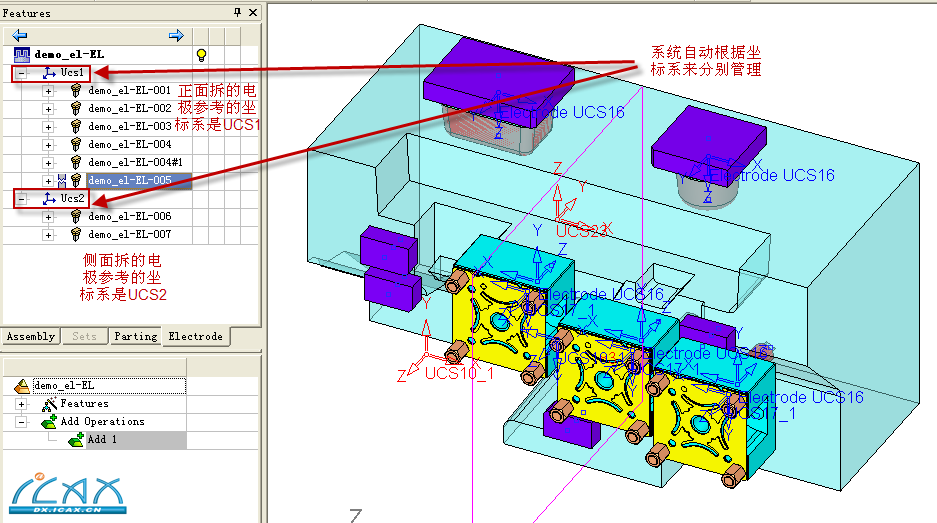Click electrode icon of demo_el-EL-007
937x523 pixels.
coord(76,235)
